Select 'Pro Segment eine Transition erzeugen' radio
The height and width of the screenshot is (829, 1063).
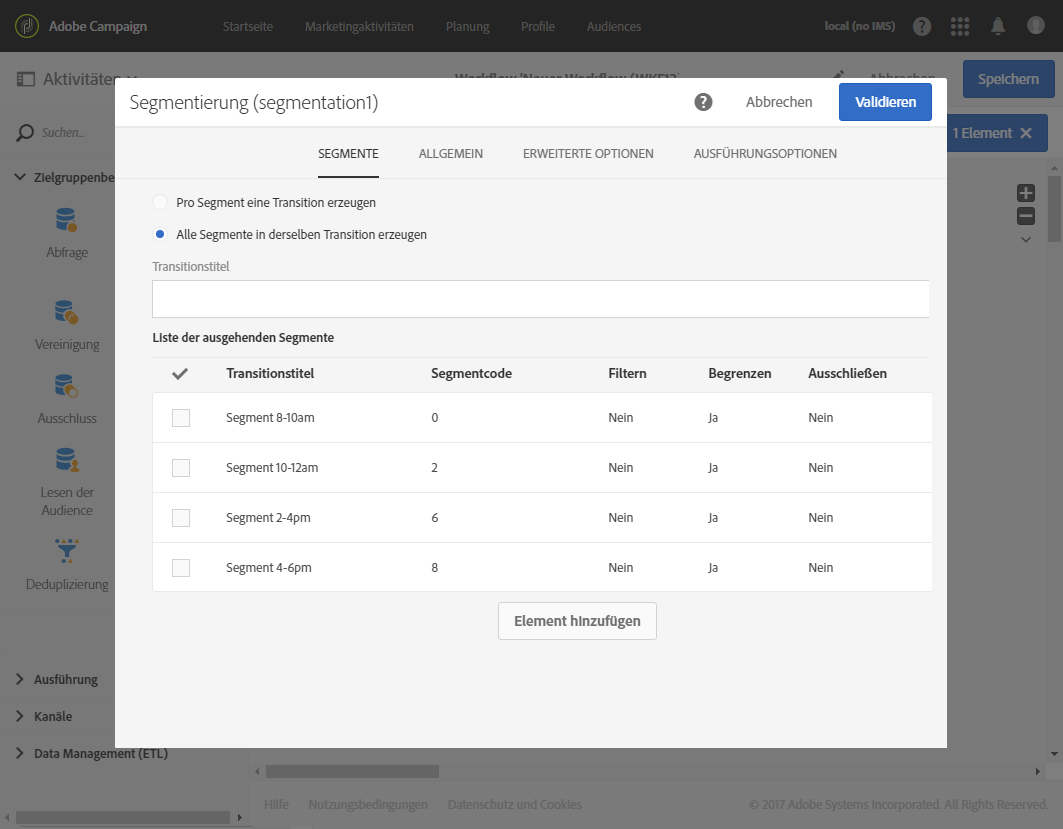[160, 202]
